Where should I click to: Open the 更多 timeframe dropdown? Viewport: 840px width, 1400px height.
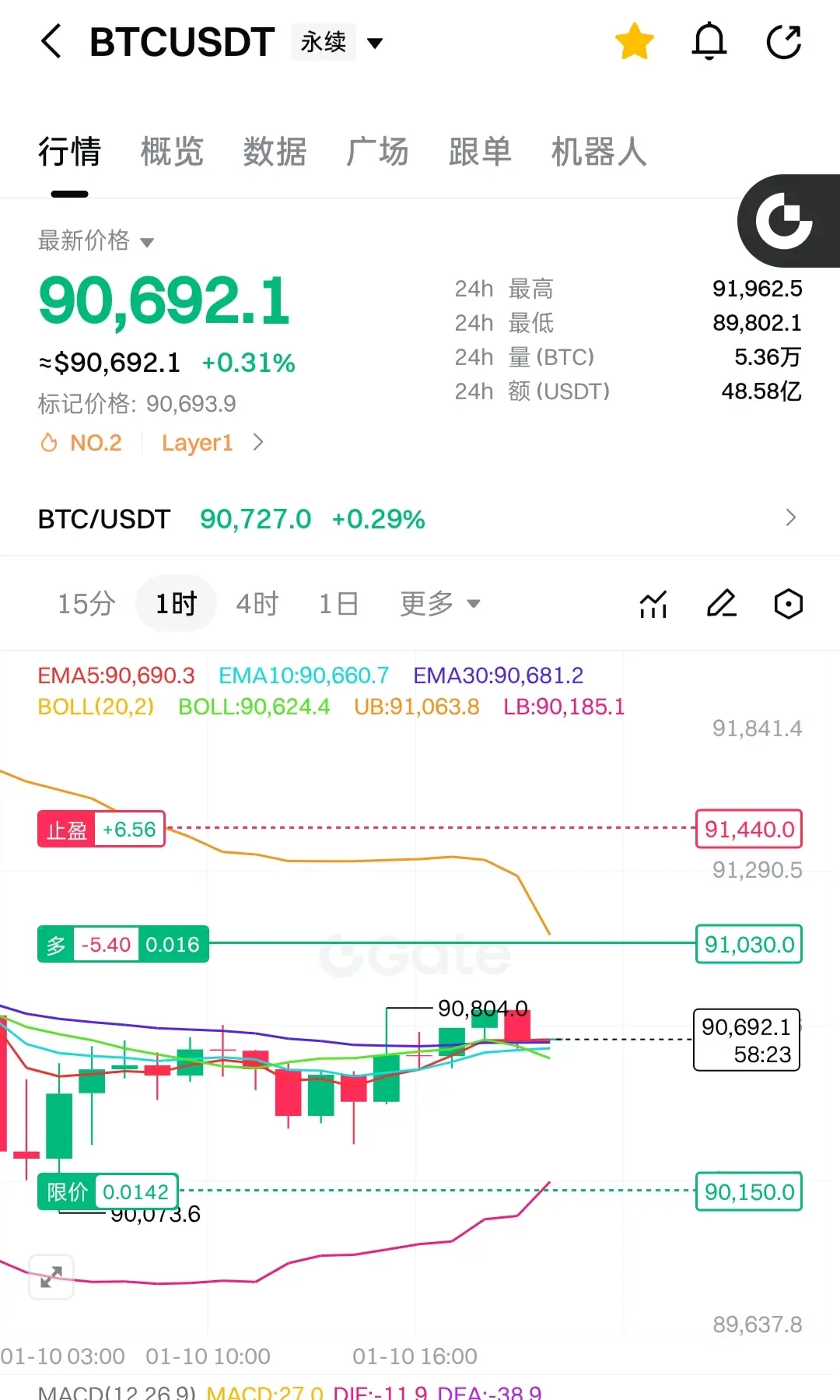(440, 603)
